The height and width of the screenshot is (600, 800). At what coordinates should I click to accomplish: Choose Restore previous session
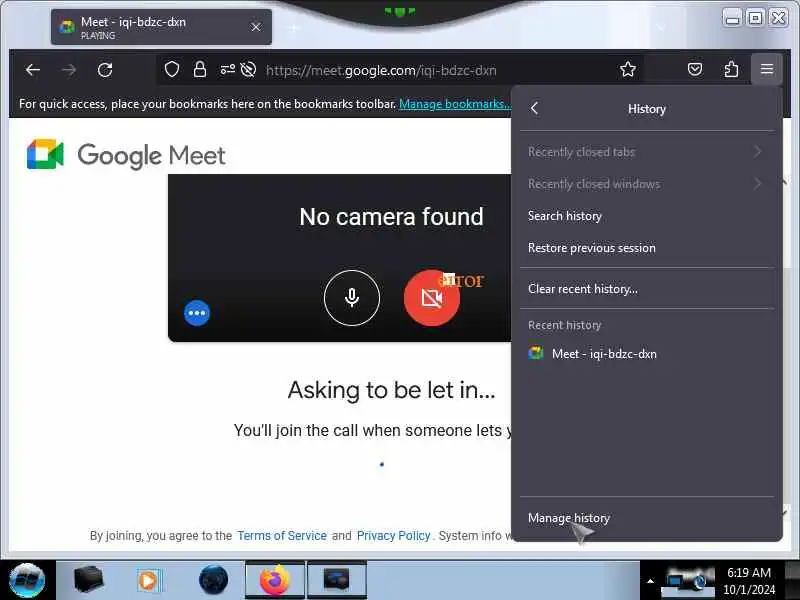coord(646,248)
